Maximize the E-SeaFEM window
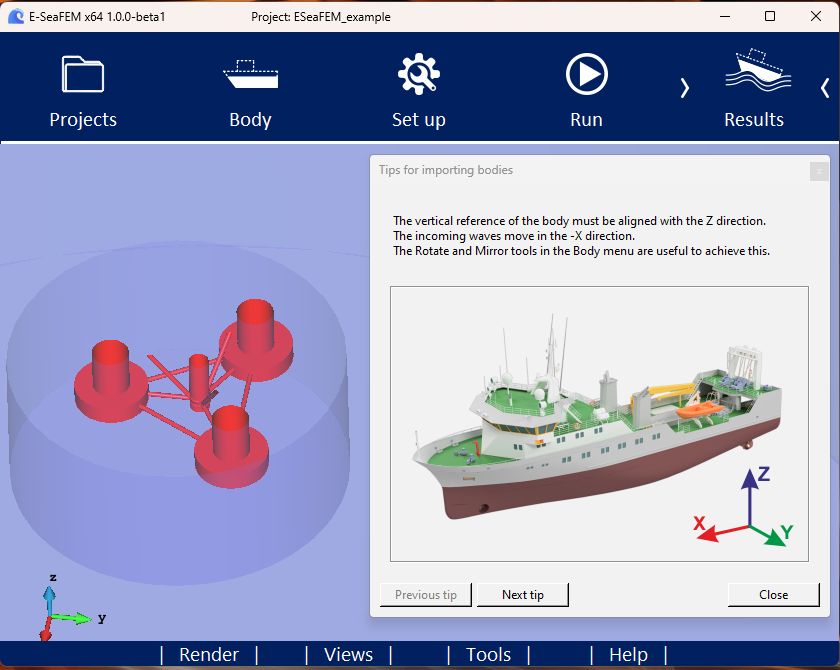840x670 pixels. coord(770,17)
